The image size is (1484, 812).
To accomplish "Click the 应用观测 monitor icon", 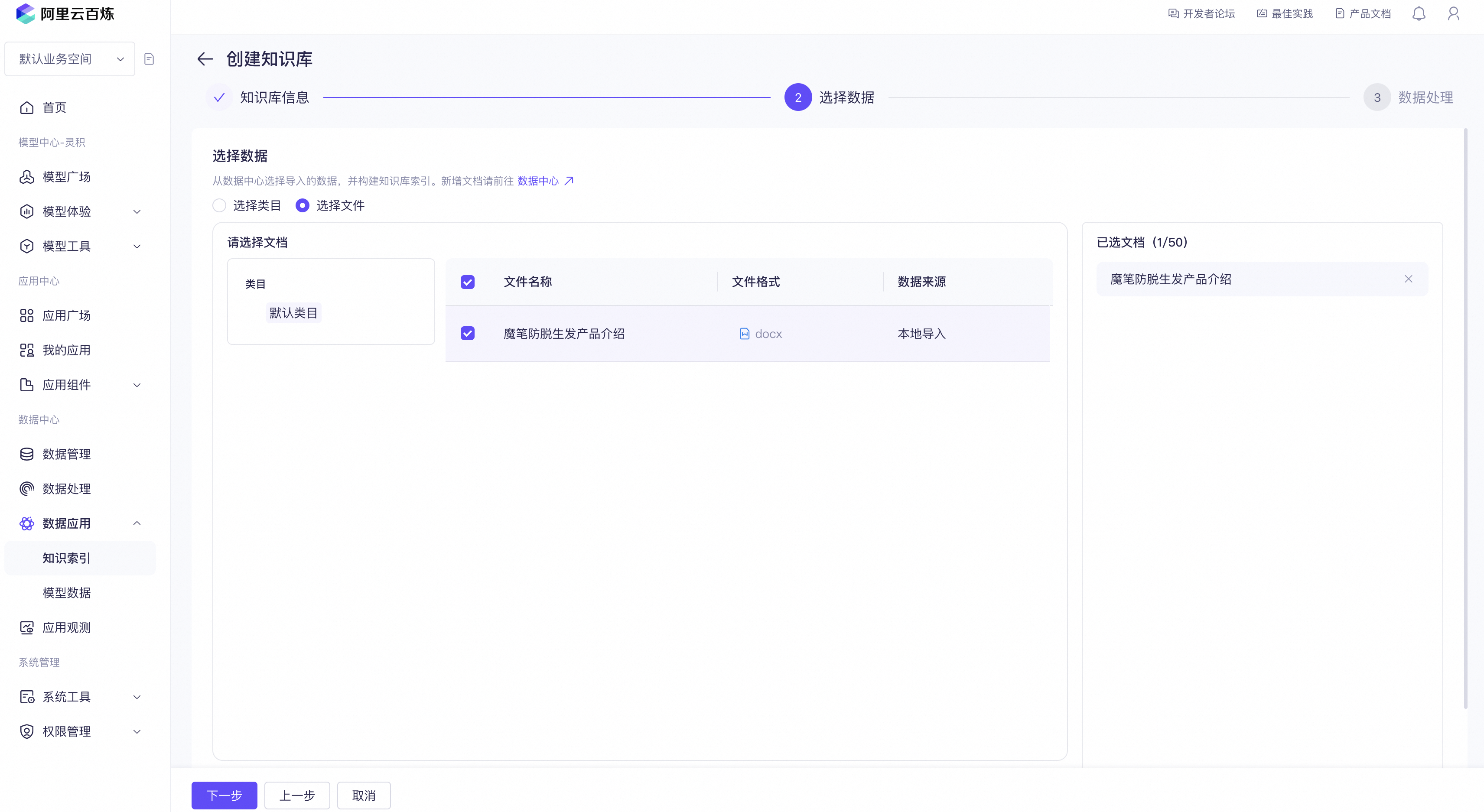I will tap(26, 628).
